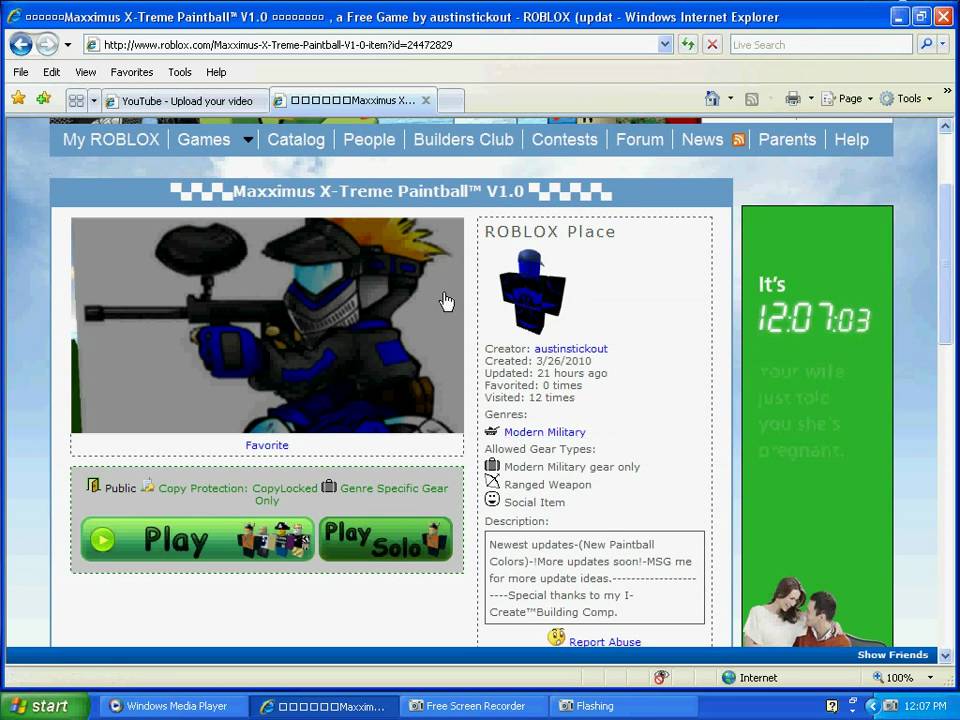Viewport: 960px width, 720px height.
Task: Expand Games dropdown arrow in nav bar
Action: click(x=248, y=140)
